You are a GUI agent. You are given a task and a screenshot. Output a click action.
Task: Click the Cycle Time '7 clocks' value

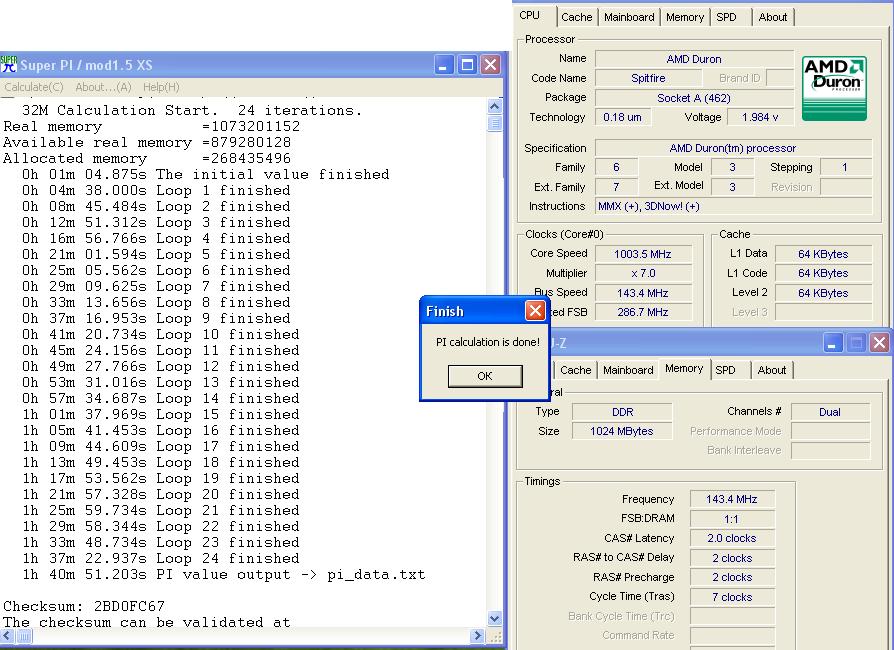(732, 597)
